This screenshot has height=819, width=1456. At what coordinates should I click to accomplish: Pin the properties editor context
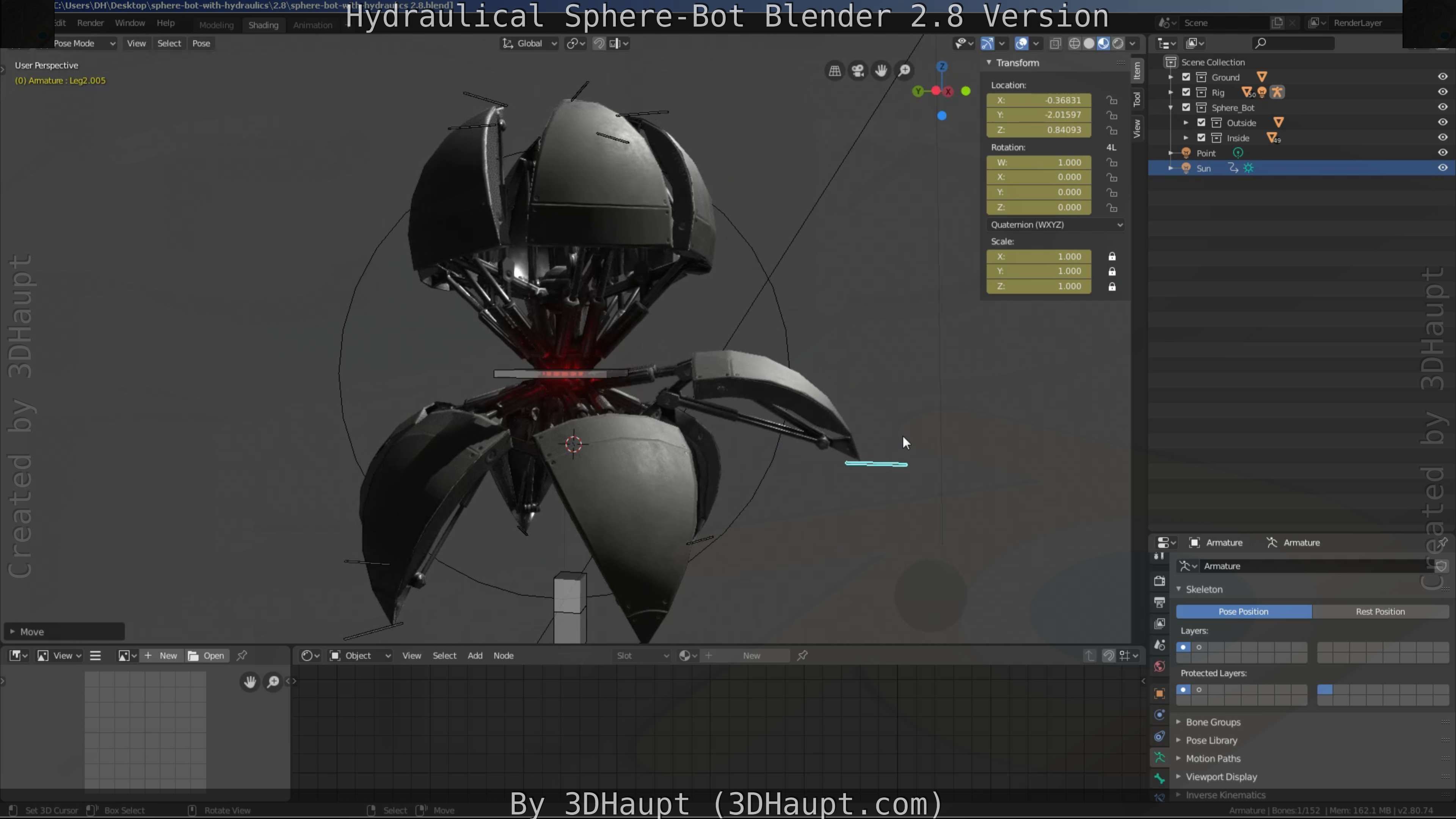click(1443, 543)
